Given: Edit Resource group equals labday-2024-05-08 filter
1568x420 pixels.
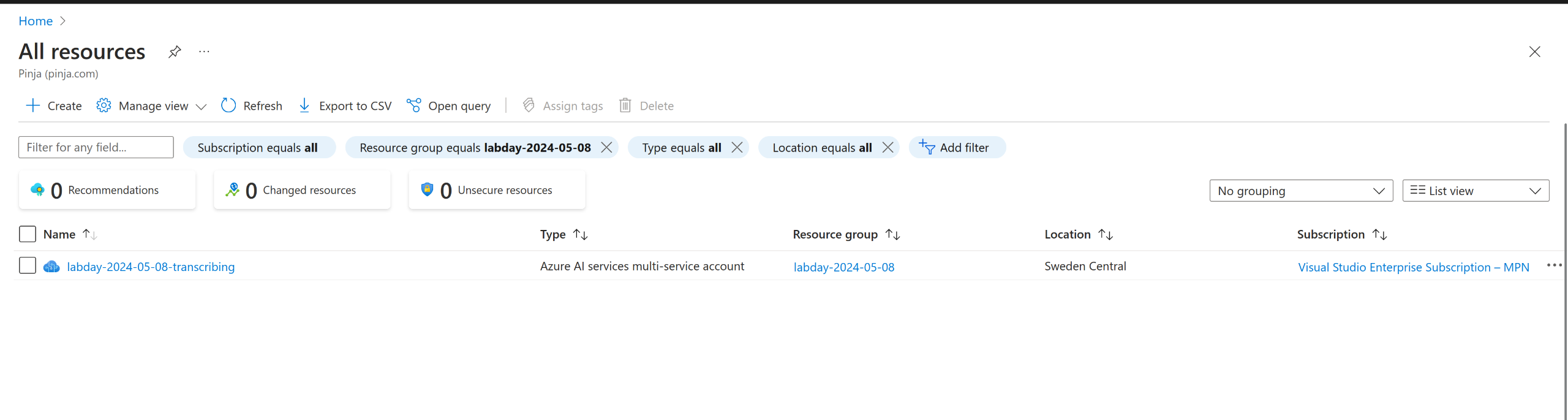Looking at the screenshot, I should (x=475, y=147).
